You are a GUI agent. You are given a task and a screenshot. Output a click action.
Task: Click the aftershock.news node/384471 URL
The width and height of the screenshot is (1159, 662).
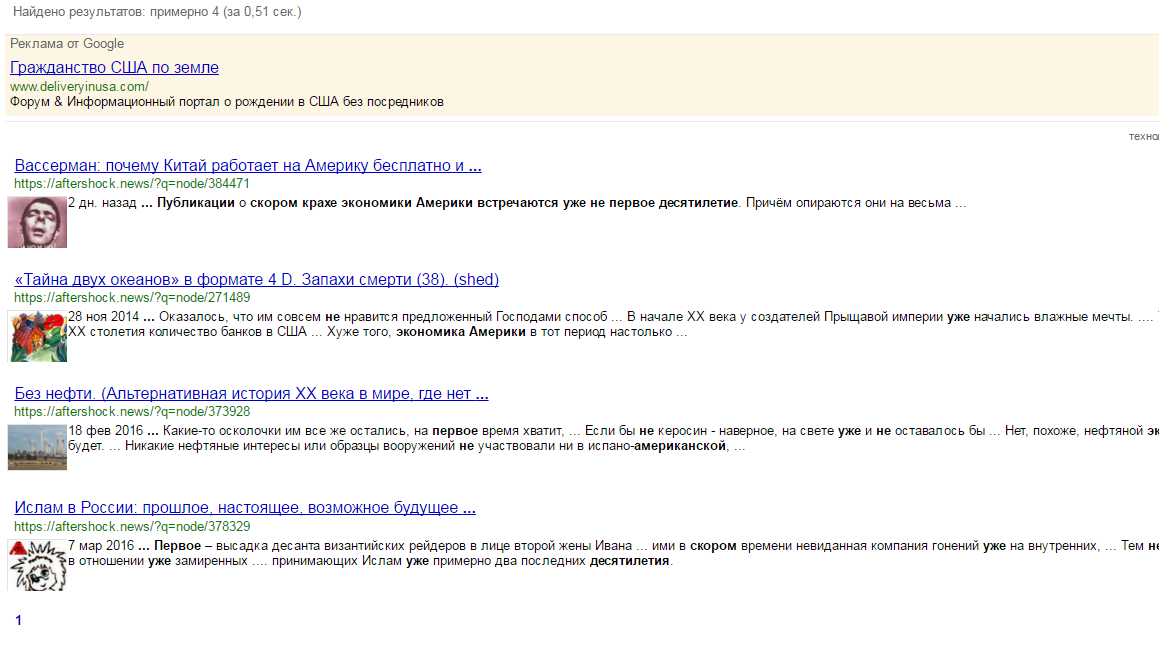click(x=132, y=183)
